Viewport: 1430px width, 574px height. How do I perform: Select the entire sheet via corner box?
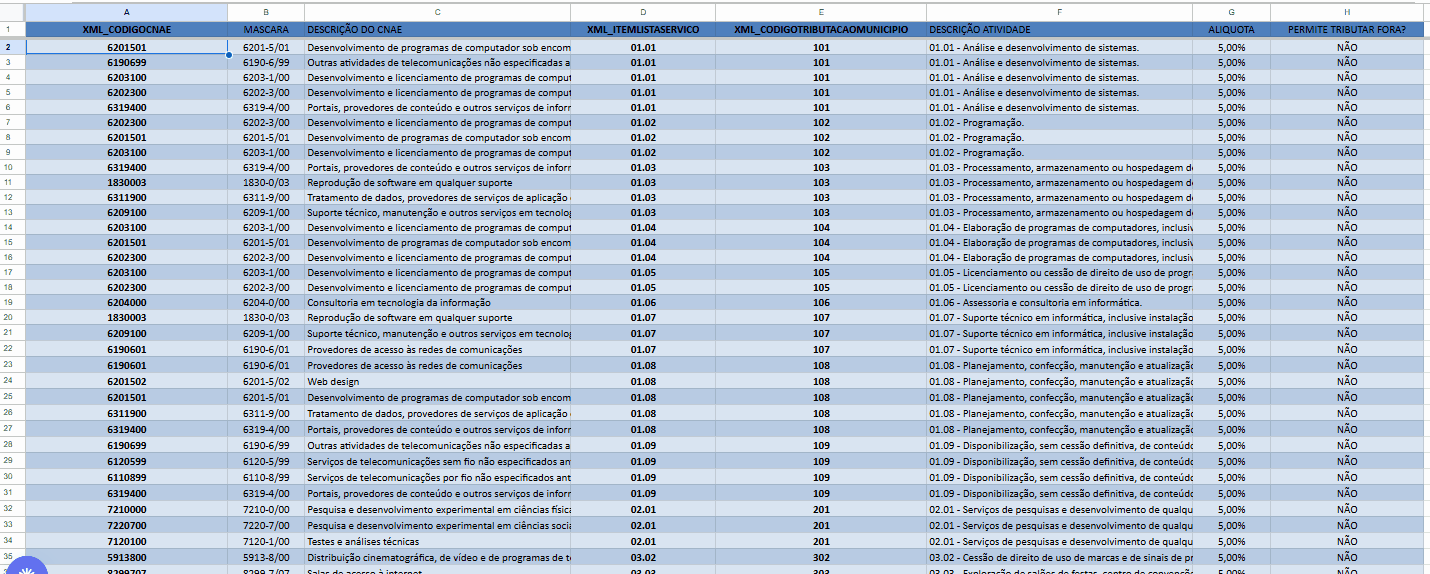[x=12, y=11]
